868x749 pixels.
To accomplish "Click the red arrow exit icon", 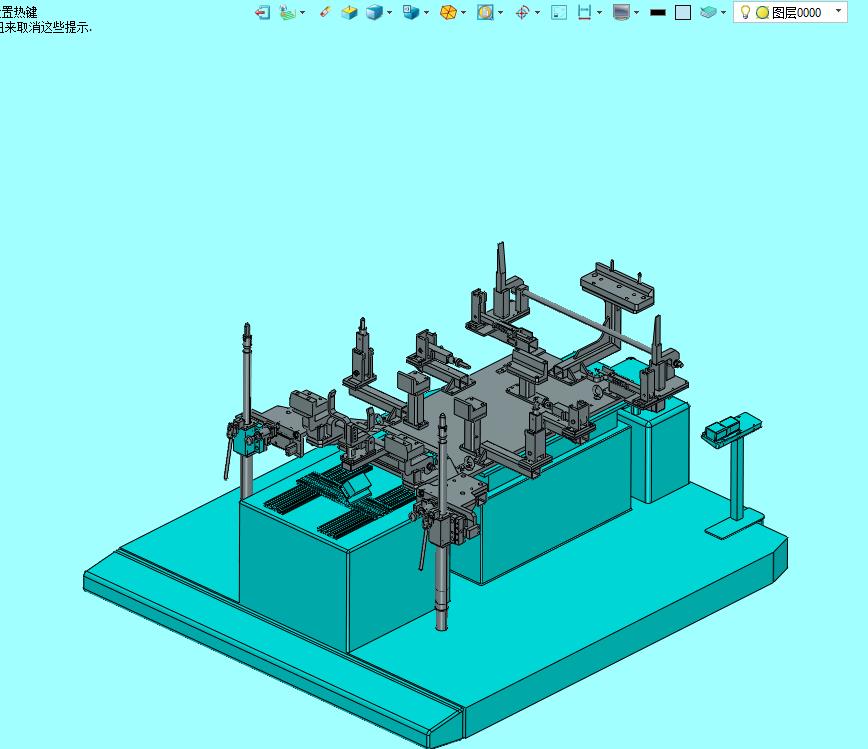I will (262, 12).
